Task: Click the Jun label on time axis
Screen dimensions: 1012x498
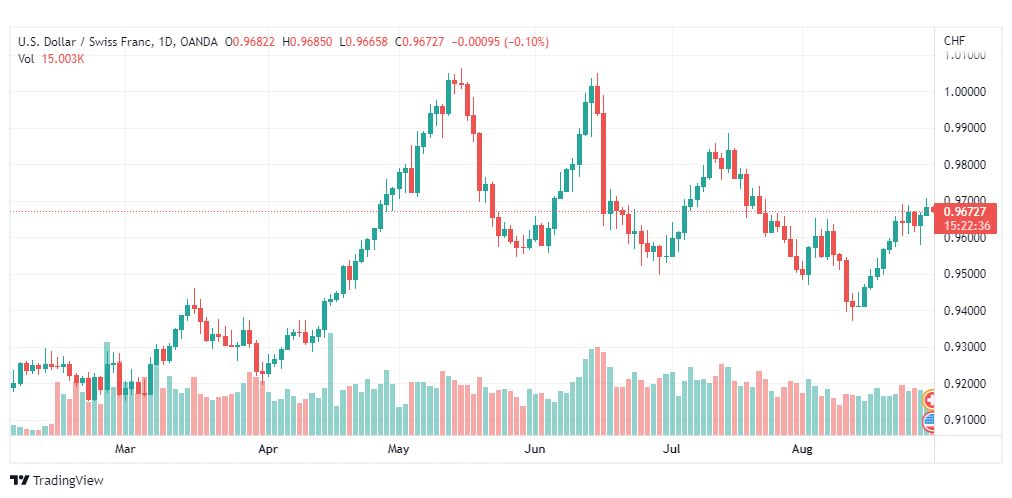Action: coord(534,448)
